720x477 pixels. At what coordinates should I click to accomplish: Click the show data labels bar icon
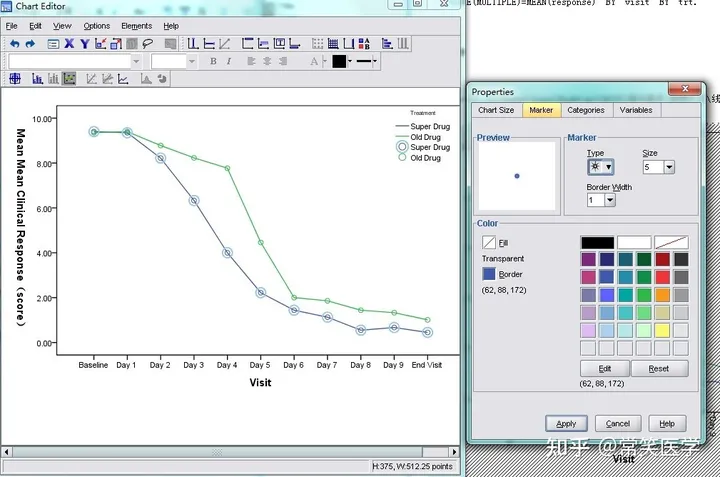click(x=38, y=79)
